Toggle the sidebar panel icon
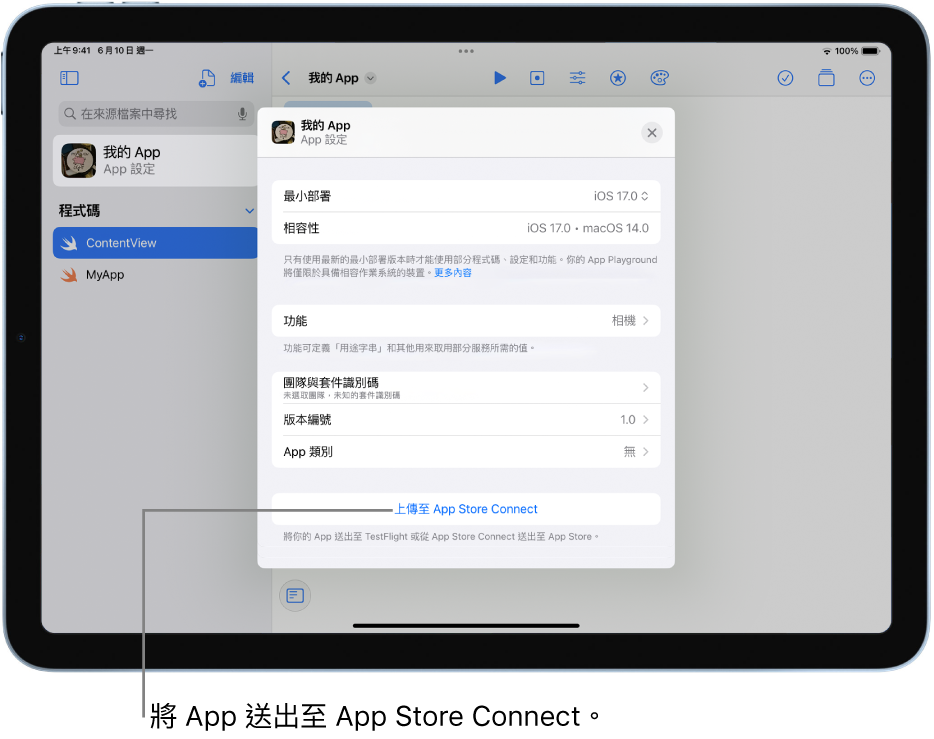Image resolution: width=934 pixels, height=739 pixels. click(x=69, y=78)
